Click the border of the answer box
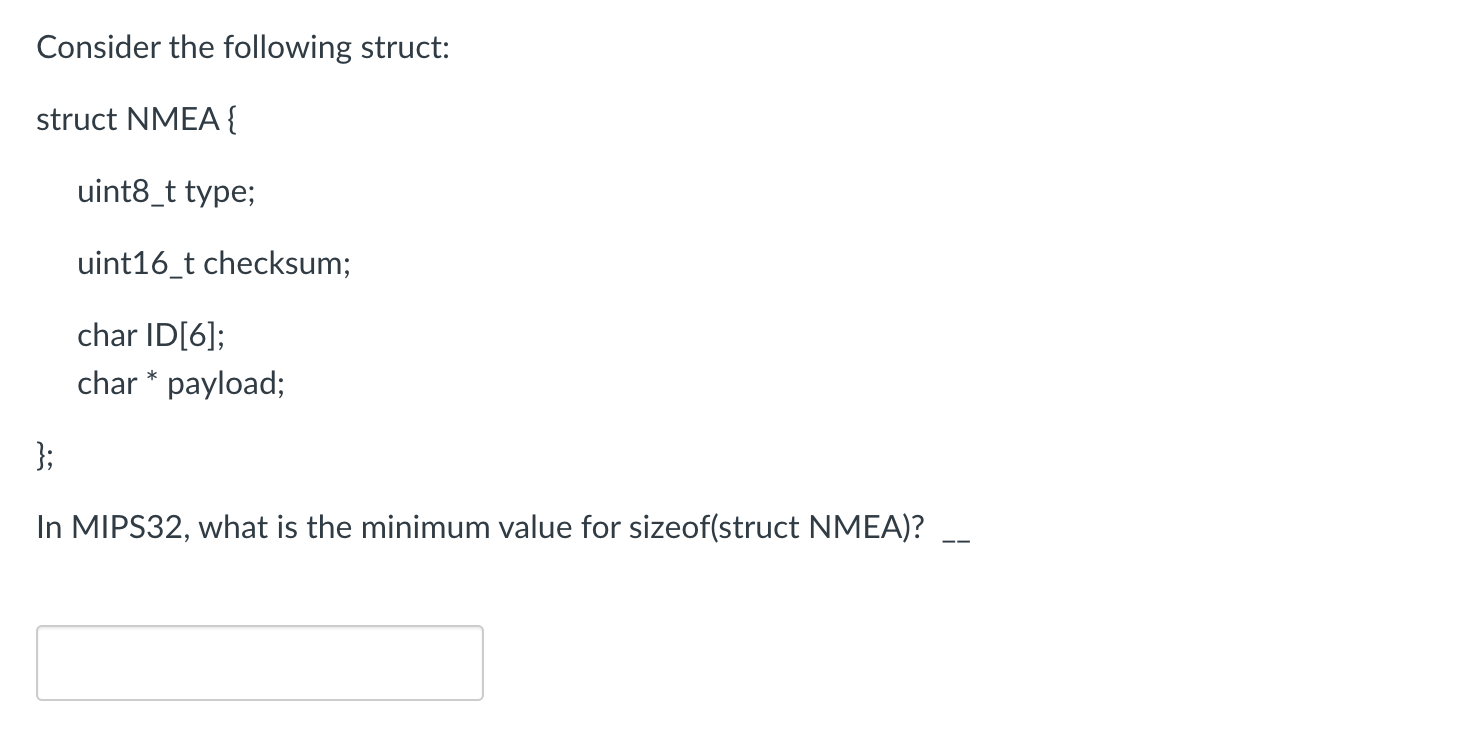 pos(258,627)
